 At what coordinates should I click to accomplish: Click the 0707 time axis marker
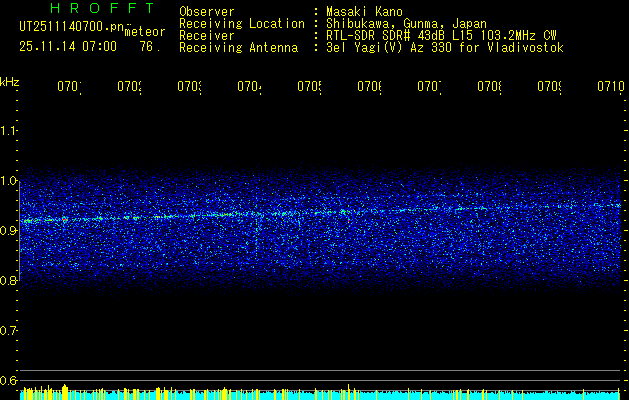tap(430, 86)
